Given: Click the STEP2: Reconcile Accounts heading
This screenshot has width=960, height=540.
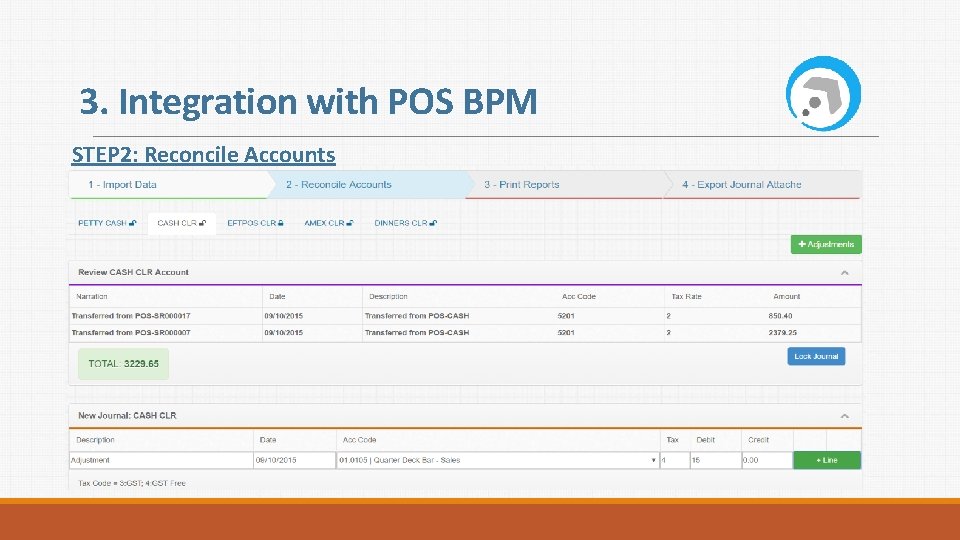Looking at the screenshot, I should pyautogui.click(x=203, y=154).
